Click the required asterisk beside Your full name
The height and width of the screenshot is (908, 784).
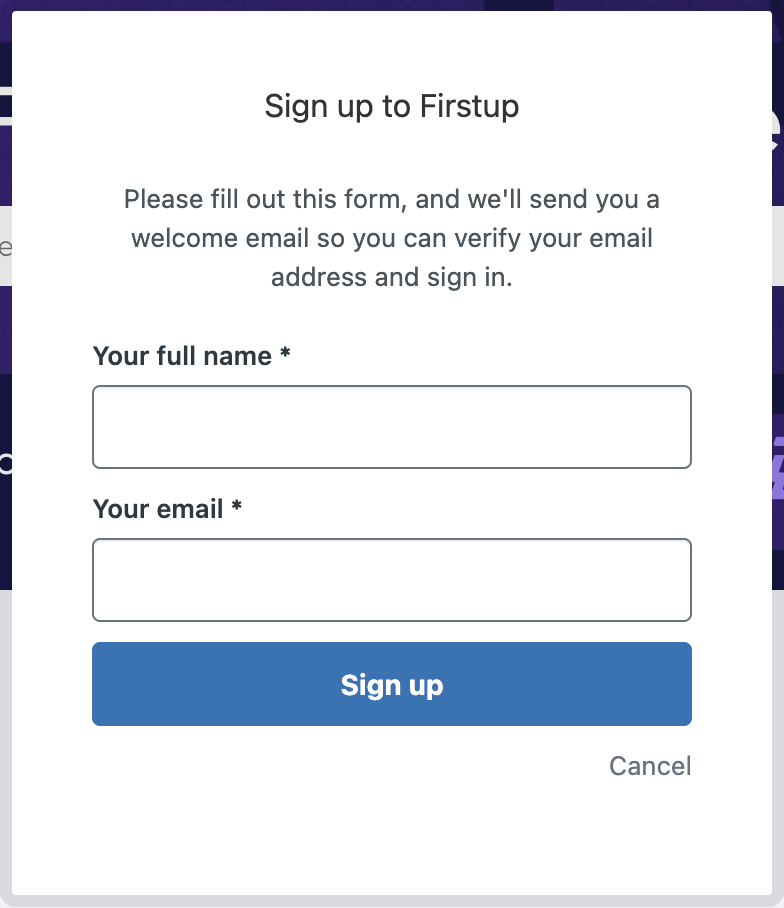coord(285,353)
